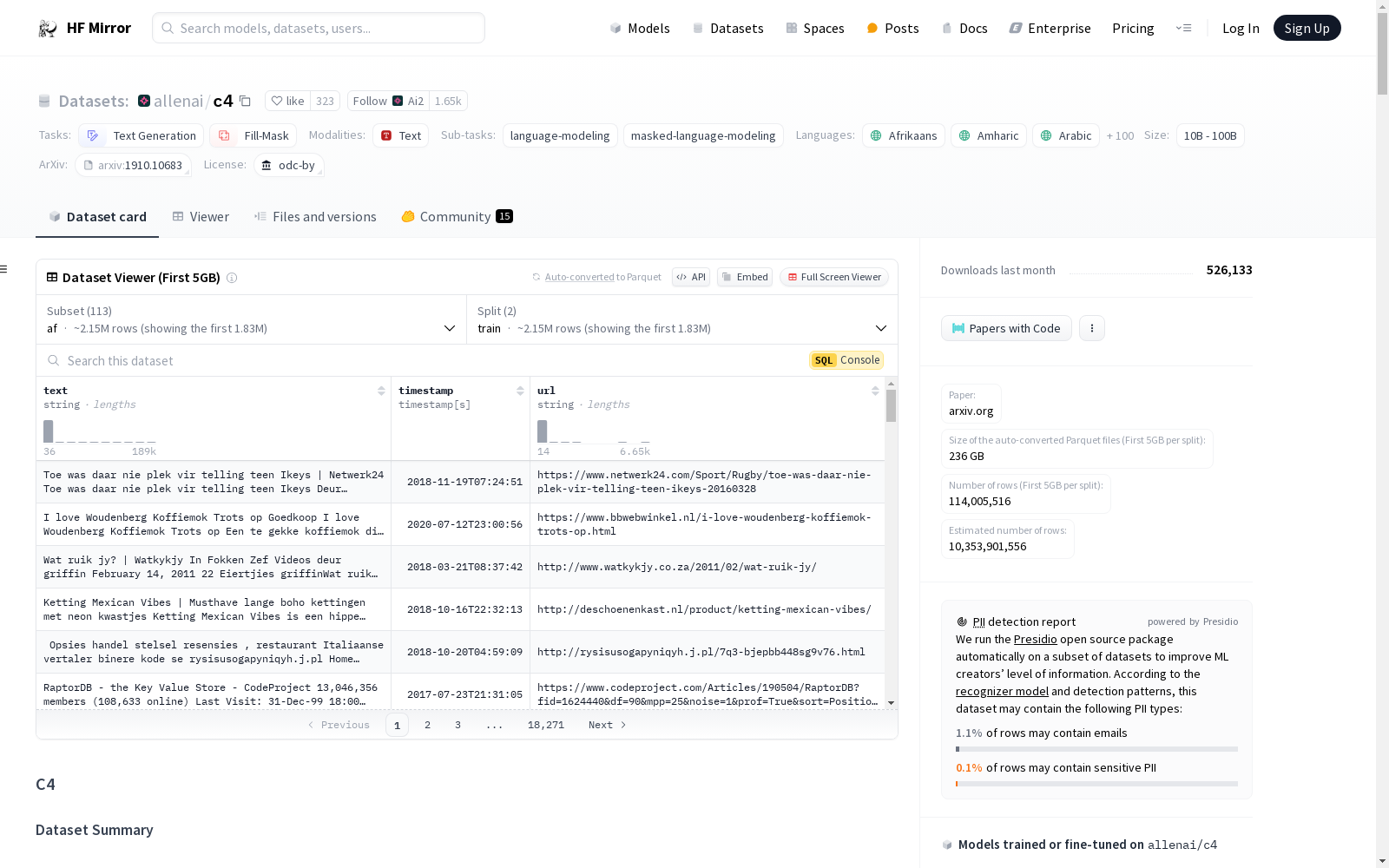Click the emails PII percentage bar
The image size is (1389, 868).
(x=1096, y=749)
